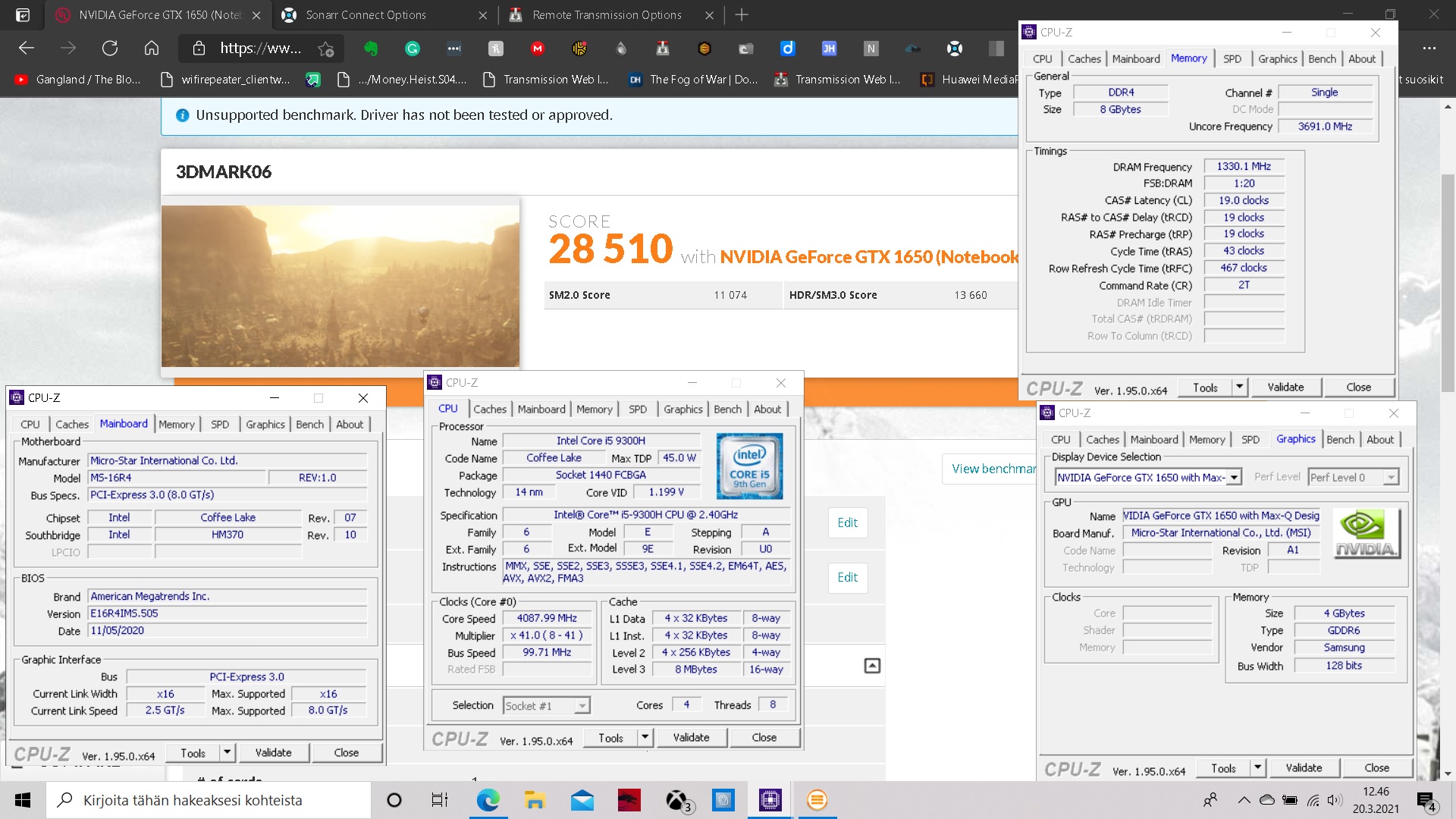1456x819 pixels.
Task: Open the Perf Level 0 dropdown
Action: point(1353,477)
